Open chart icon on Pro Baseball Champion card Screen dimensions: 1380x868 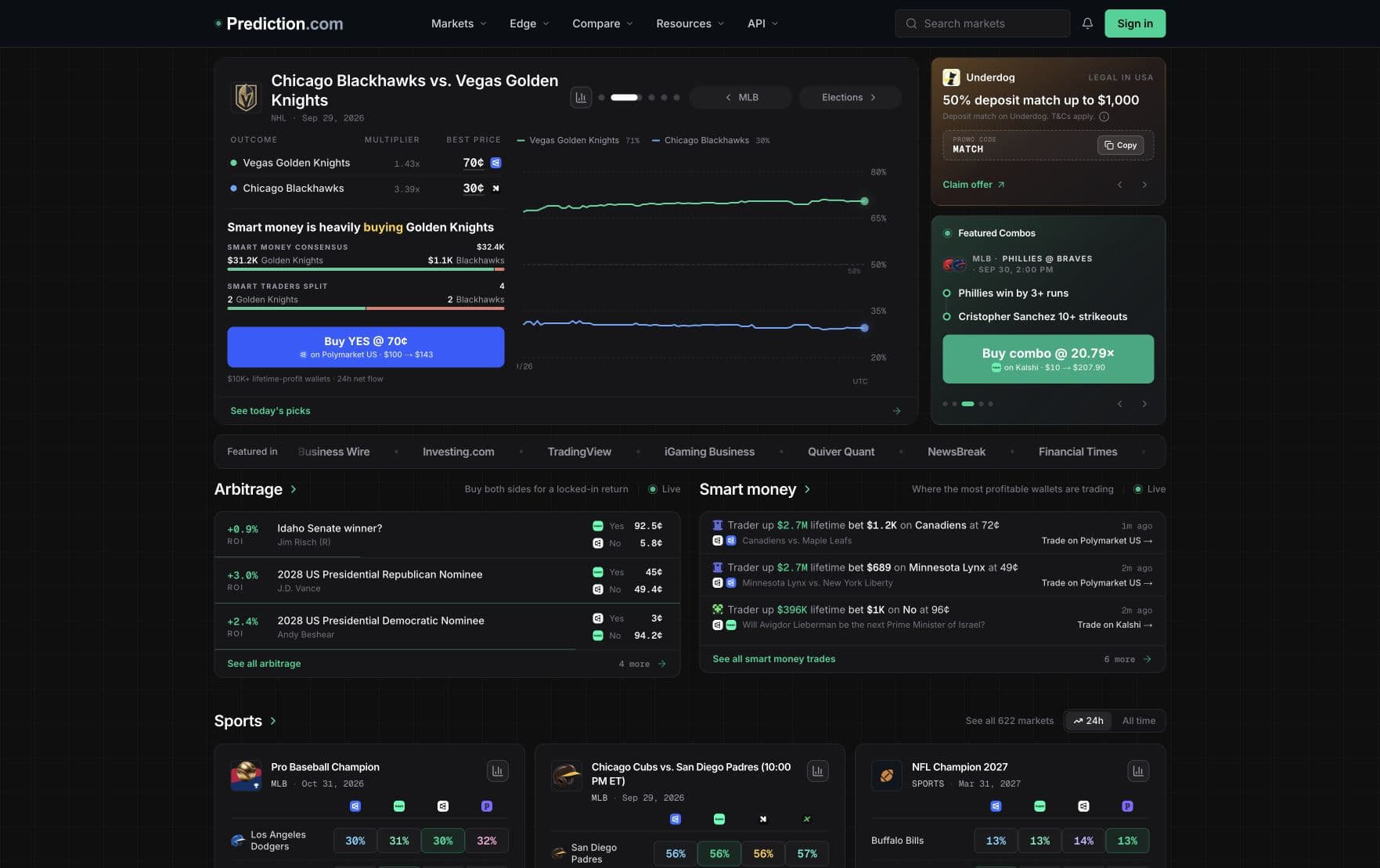pyautogui.click(x=497, y=771)
